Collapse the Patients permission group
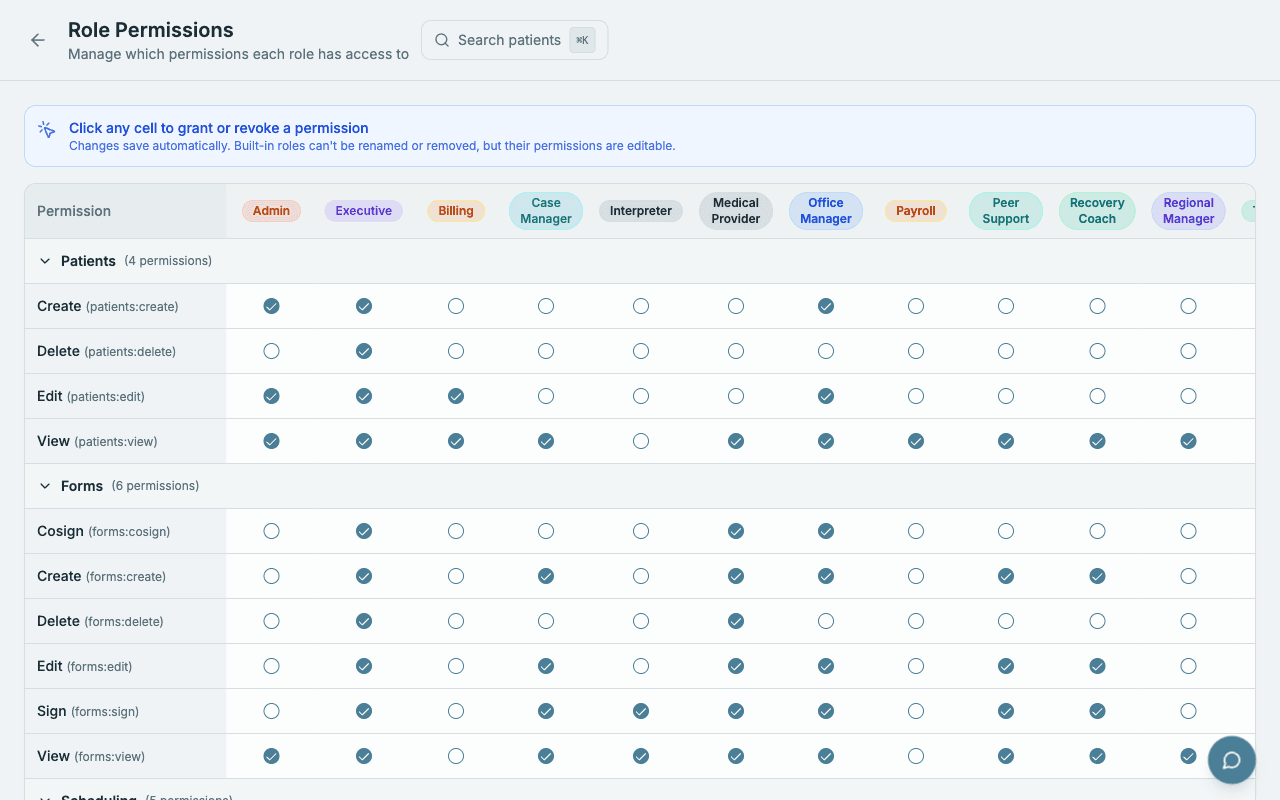 pyautogui.click(x=45, y=261)
